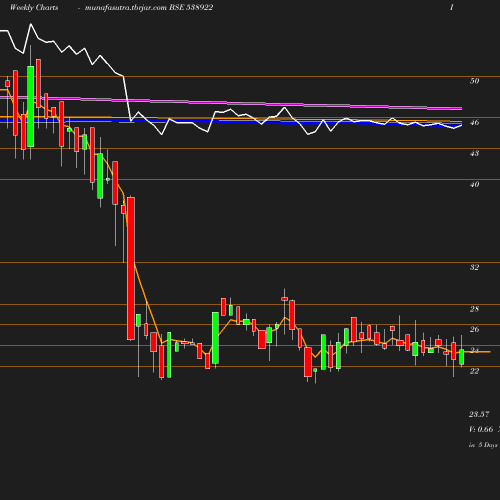
Task: Click the tall green candle near the chart's left edge
Action: (31, 106)
